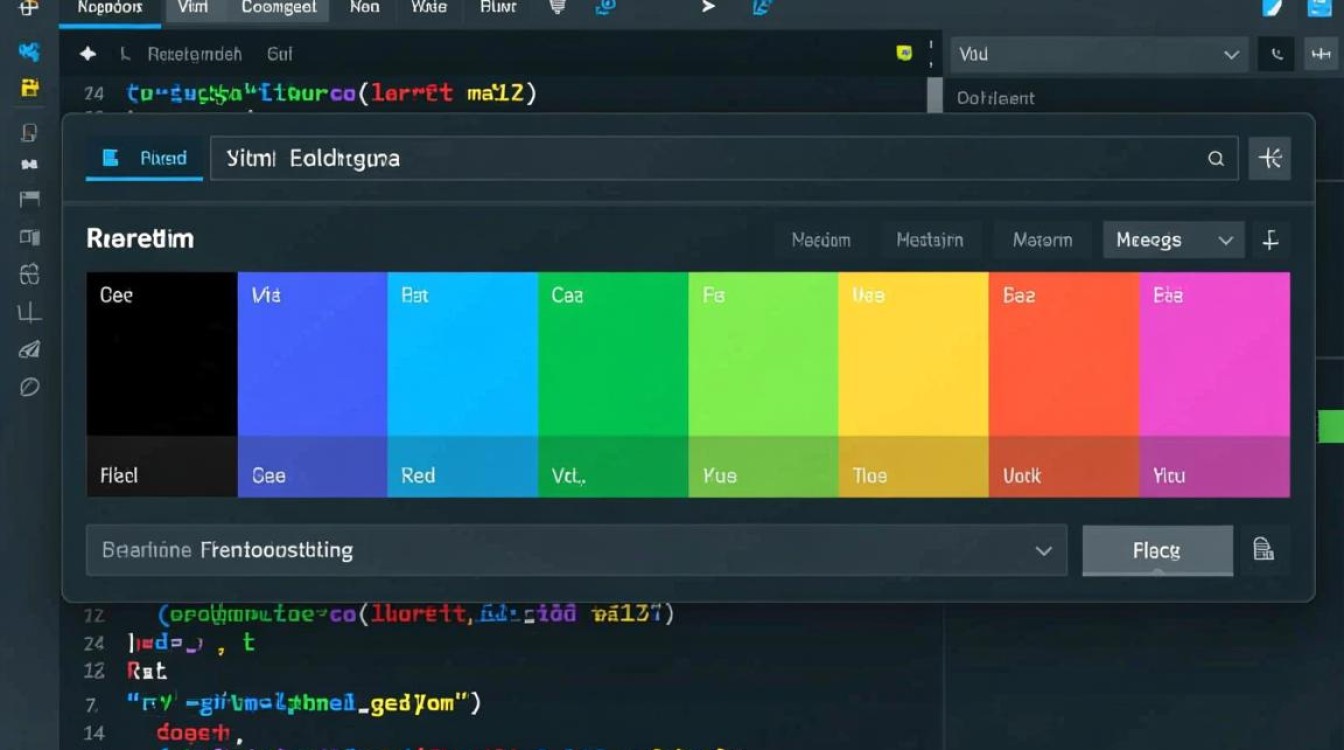Switch to the Coomgeel tab
Viewport: 1344px width, 750px height.
[279, 8]
